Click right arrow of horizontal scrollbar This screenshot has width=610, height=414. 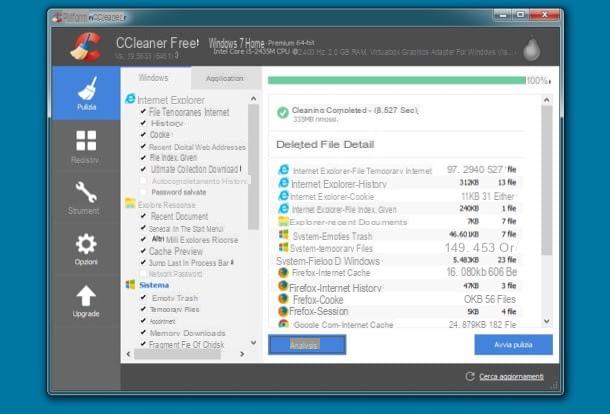pyautogui.click(x=242, y=354)
